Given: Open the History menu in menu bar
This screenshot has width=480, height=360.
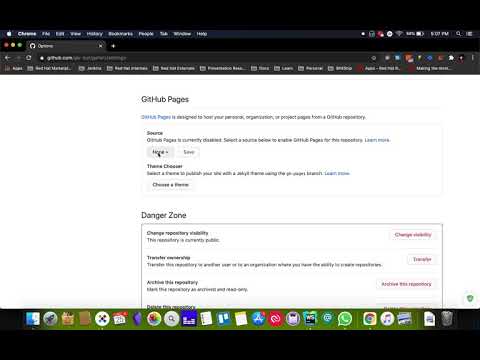Looking at the screenshot, I should (x=95, y=34).
